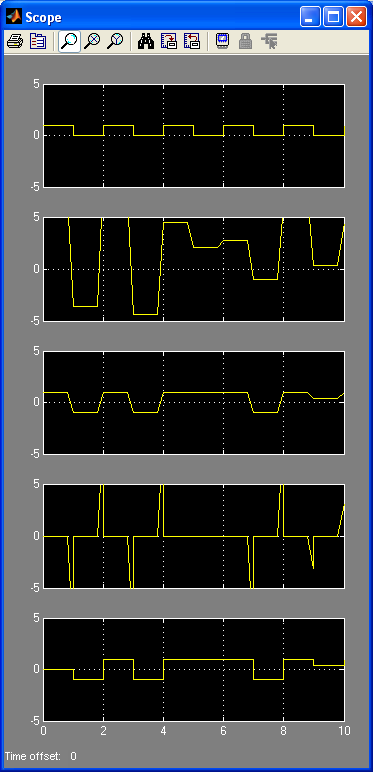
Task: Print the scope using the printer icon
Action: click(15, 42)
